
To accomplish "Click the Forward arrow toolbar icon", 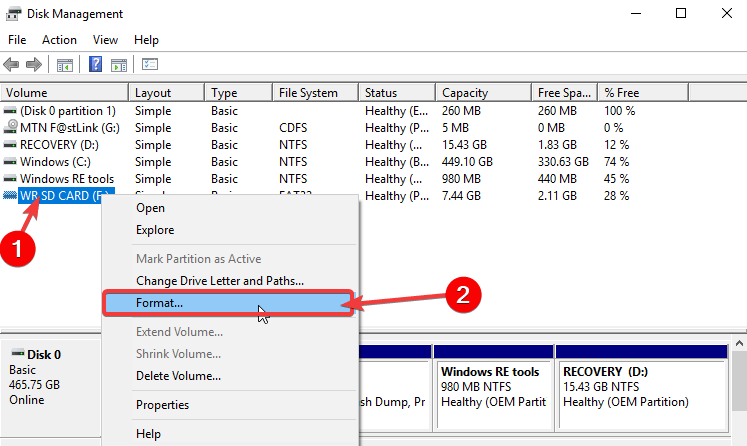I will click(33, 65).
